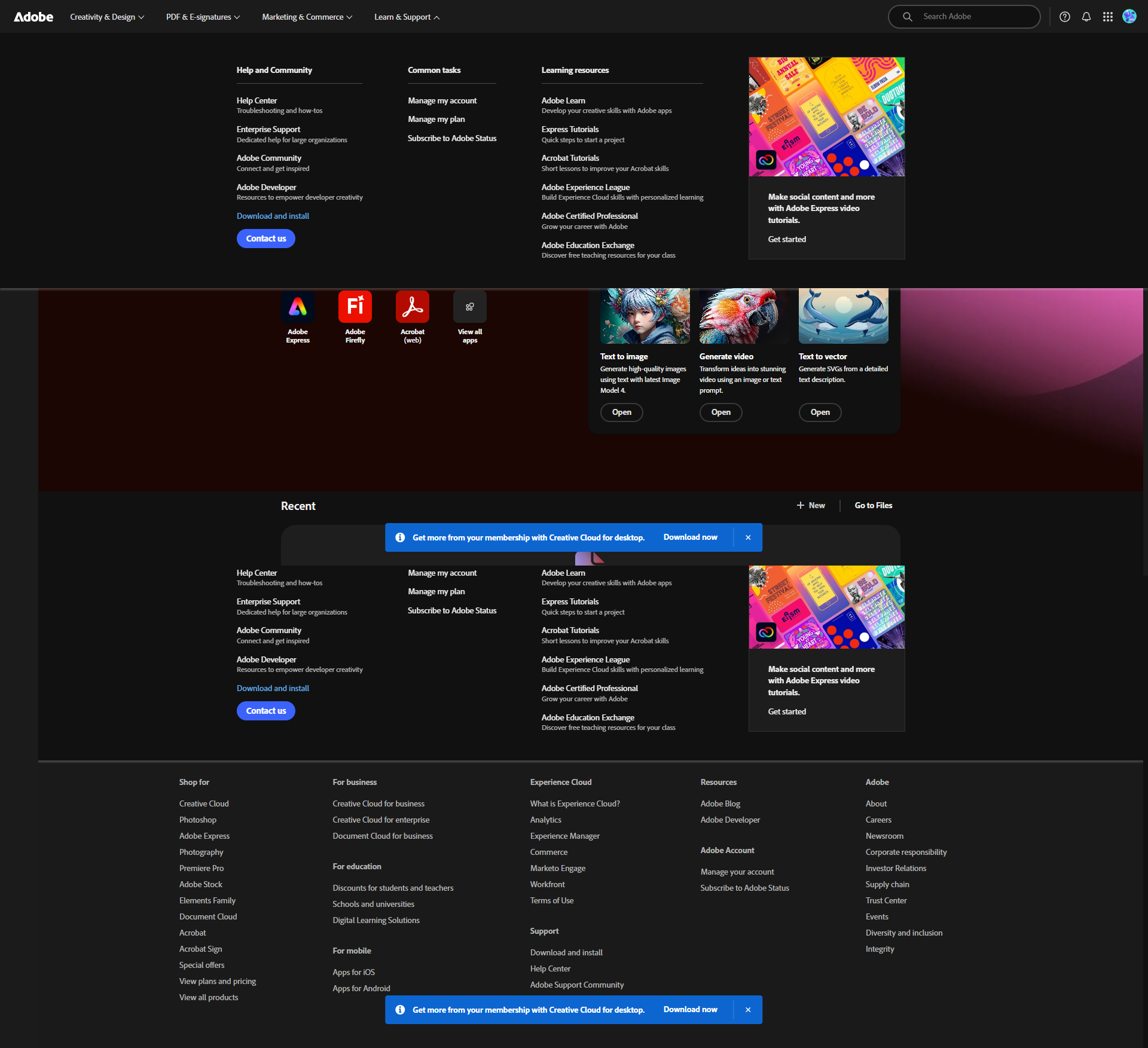Expand the Creativity & Design menu
This screenshot has height=1048, width=1148.
pos(107,17)
